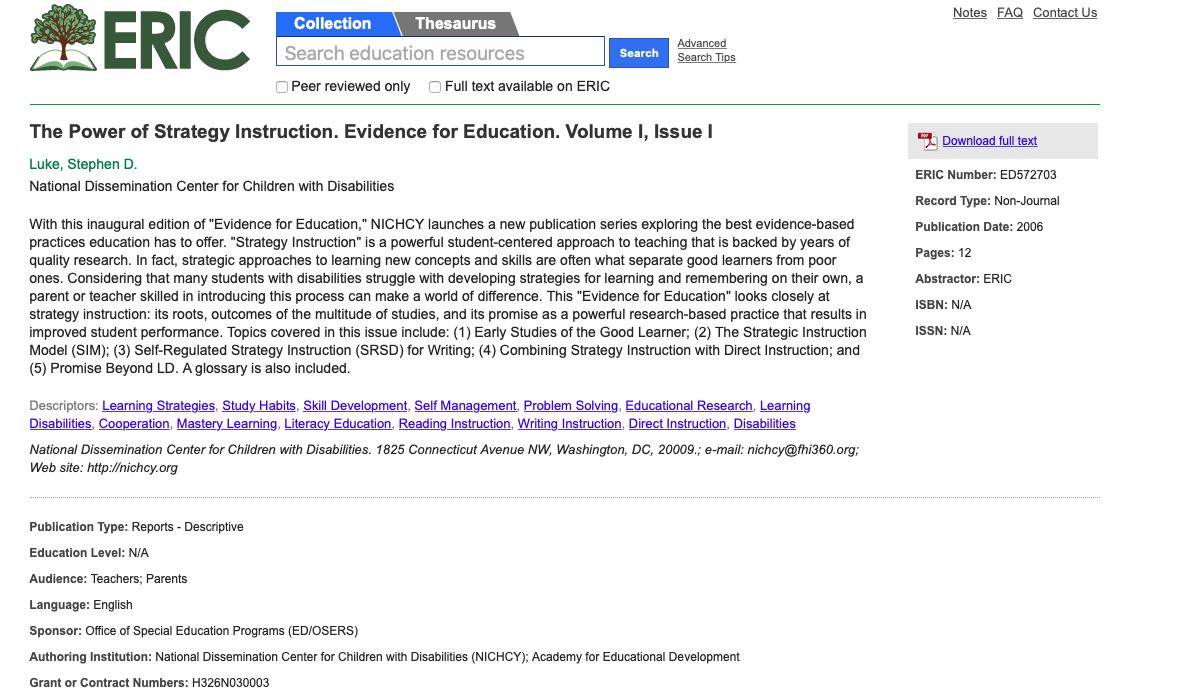The height and width of the screenshot is (698, 1183).
Task: Open the Self Management descriptor
Action: point(466,406)
